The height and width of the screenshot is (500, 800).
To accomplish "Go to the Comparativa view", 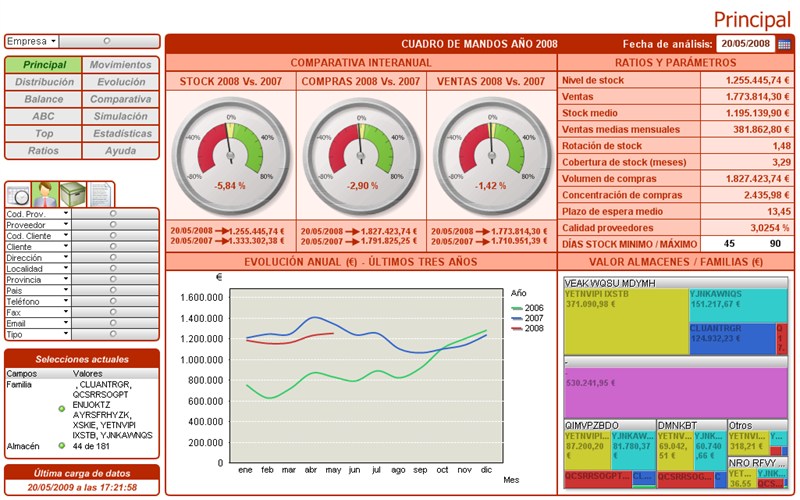I will coord(120,99).
